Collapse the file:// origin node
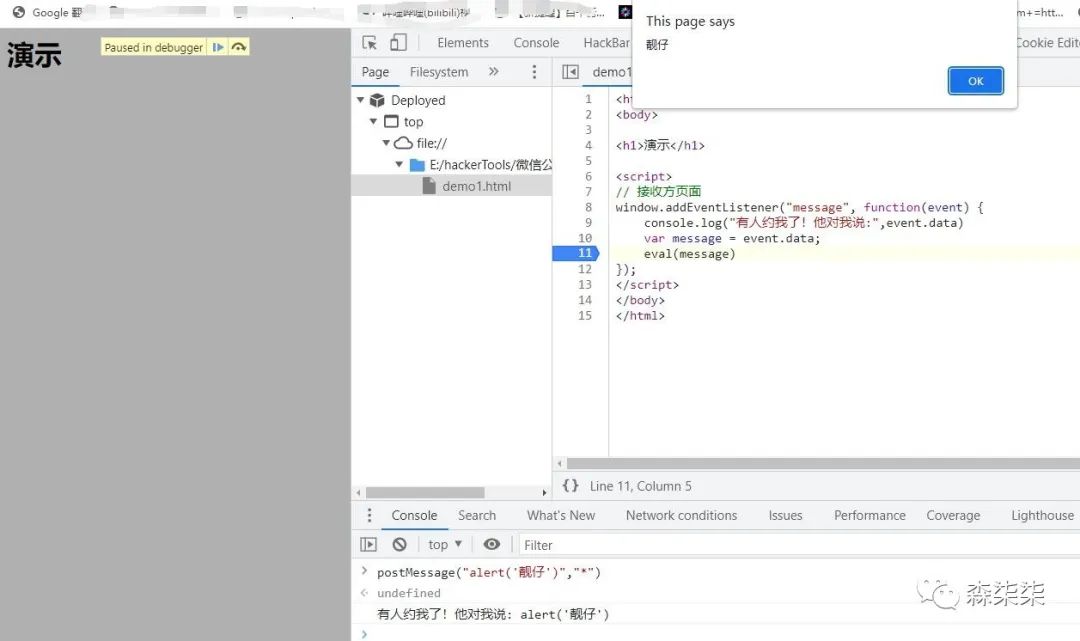The width and height of the screenshot is (1080, 641). pos(386,143)
